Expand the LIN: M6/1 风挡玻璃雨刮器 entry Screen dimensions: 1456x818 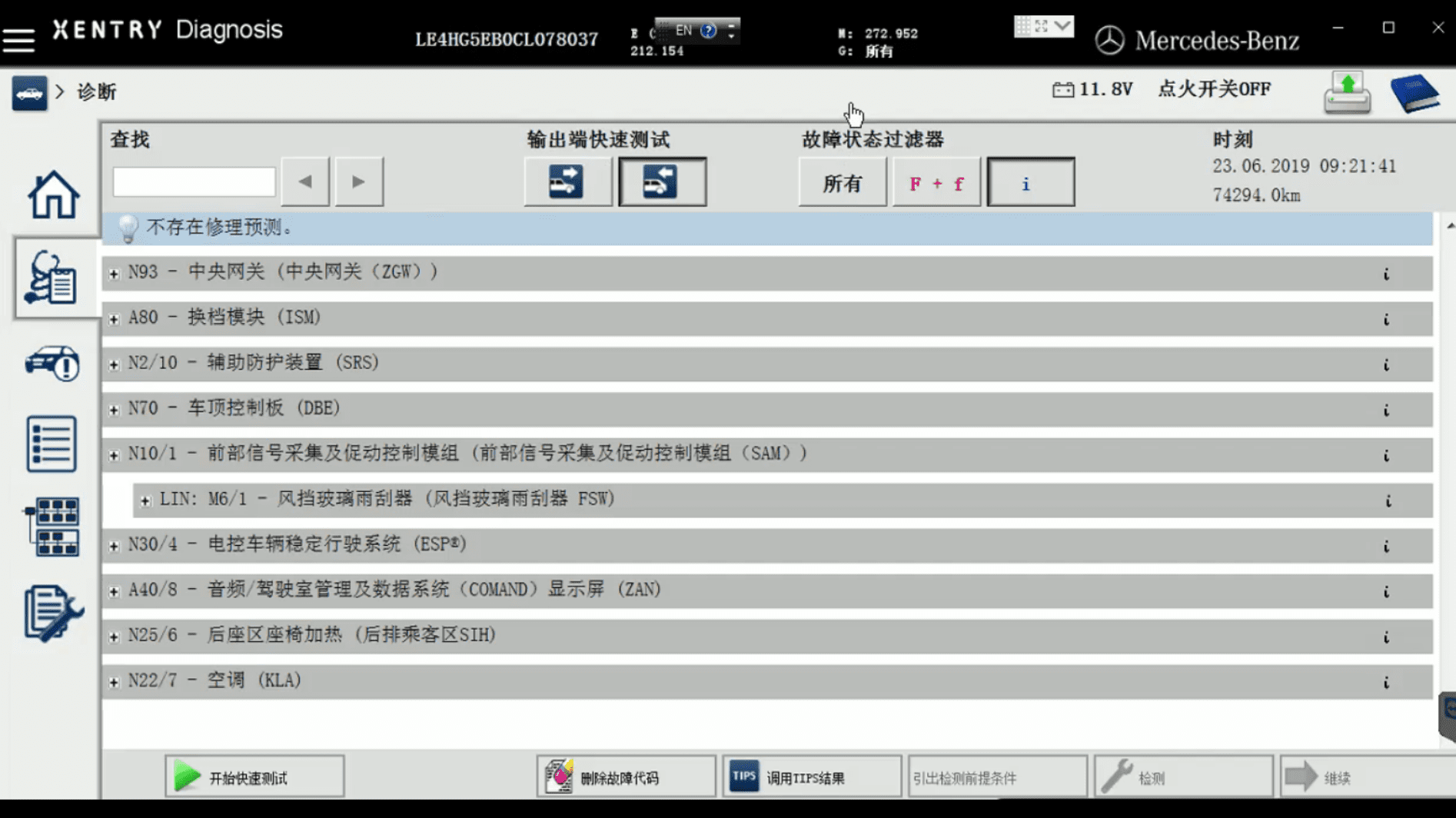(145, 500)
